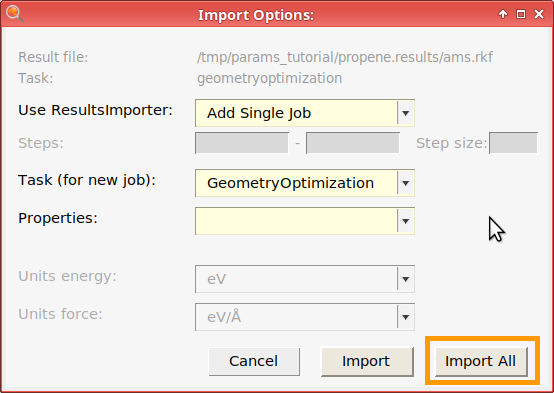This screenshot has width=554, height=393.
Task: Click the arrow beside Add Single Job
Action: pos(406,113)
